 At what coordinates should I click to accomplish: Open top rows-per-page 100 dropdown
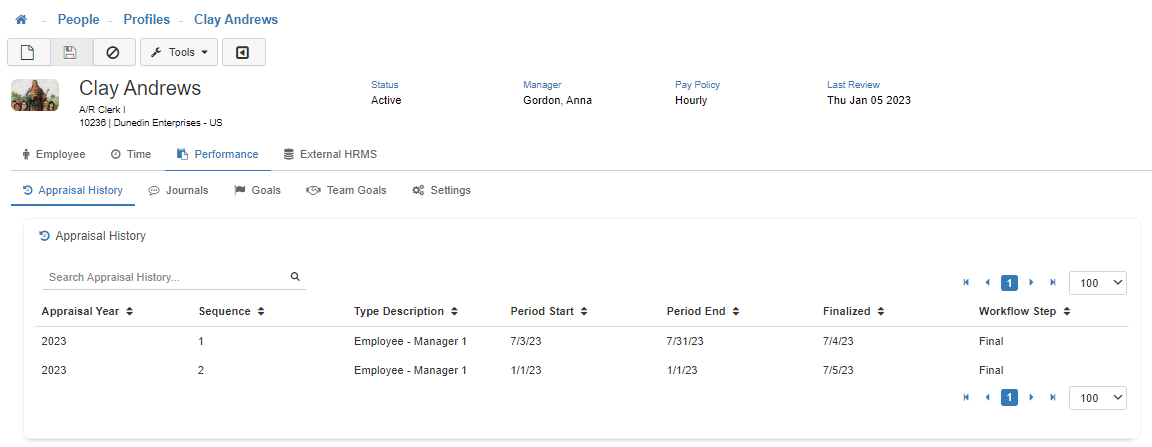tap(1097, 283)
